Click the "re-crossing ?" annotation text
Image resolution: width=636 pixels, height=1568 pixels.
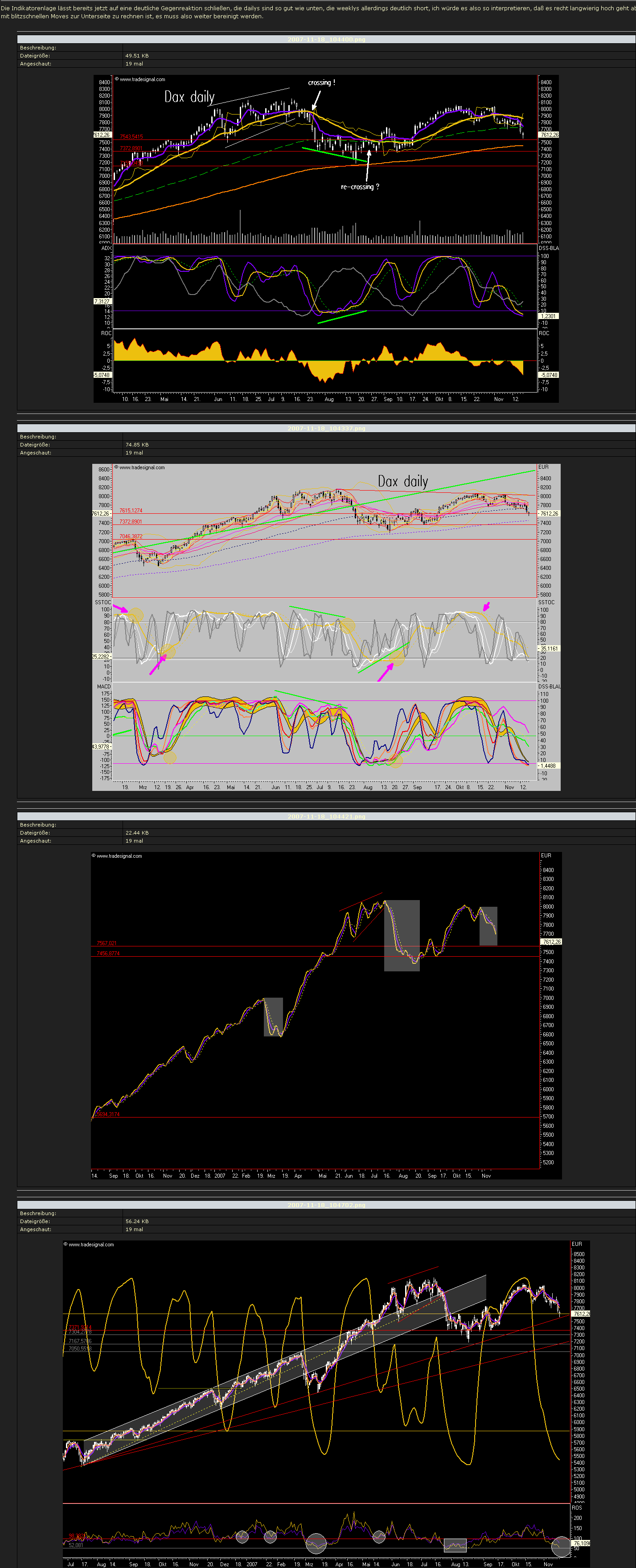pos(360,187)
